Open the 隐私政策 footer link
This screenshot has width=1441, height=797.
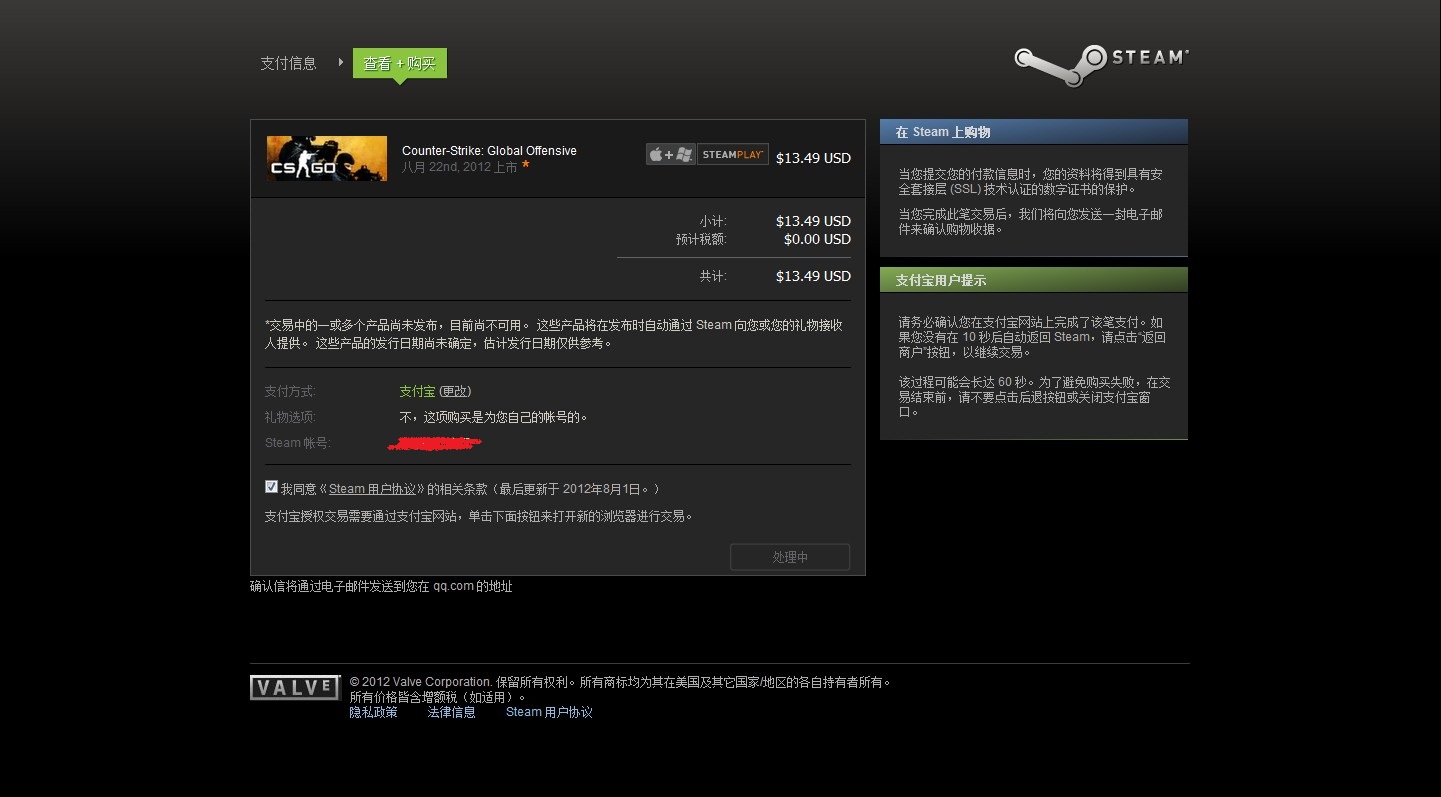tap(373, 712)
